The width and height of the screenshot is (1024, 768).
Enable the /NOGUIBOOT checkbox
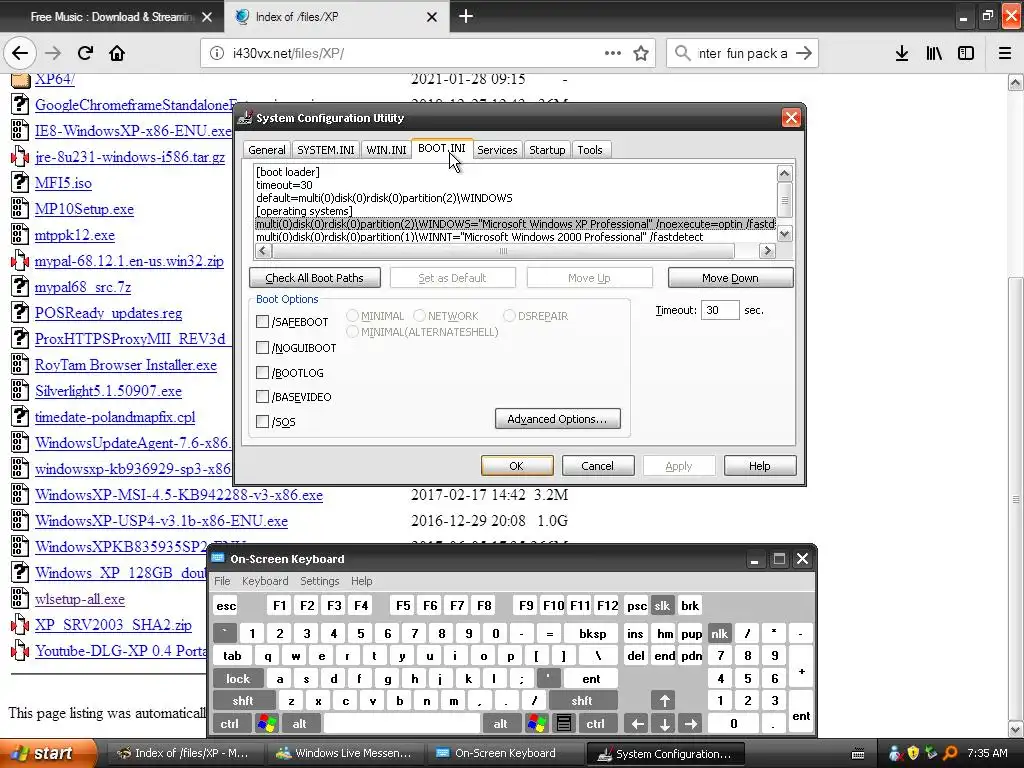coord(263,347)
